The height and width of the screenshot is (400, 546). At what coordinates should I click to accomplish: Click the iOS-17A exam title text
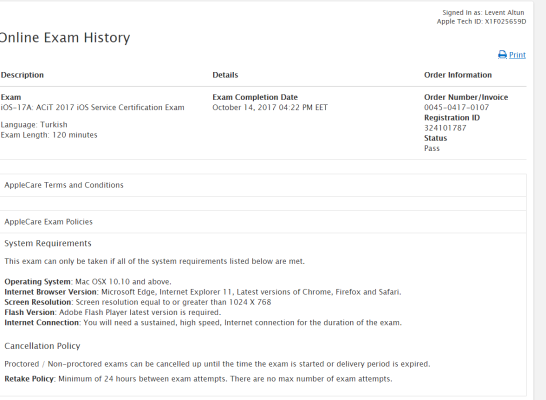92,107
